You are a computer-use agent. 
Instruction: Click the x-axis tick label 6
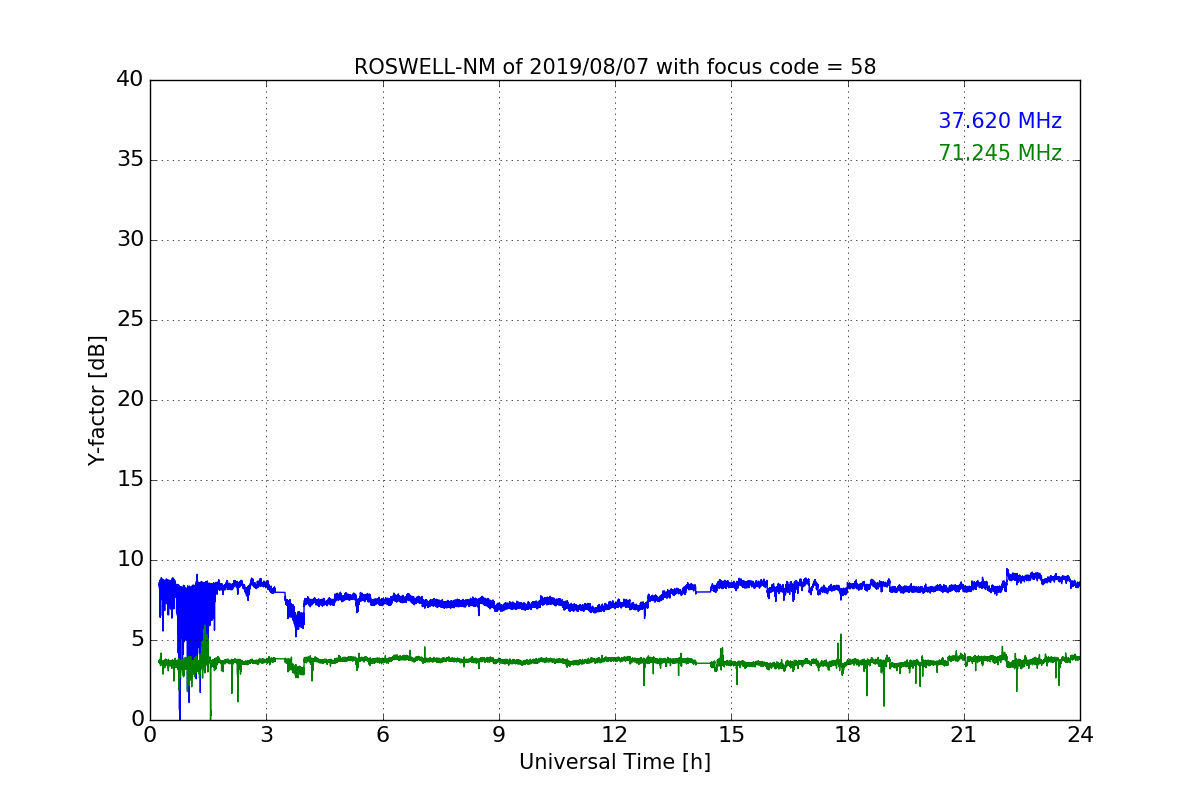coord(383,735)
